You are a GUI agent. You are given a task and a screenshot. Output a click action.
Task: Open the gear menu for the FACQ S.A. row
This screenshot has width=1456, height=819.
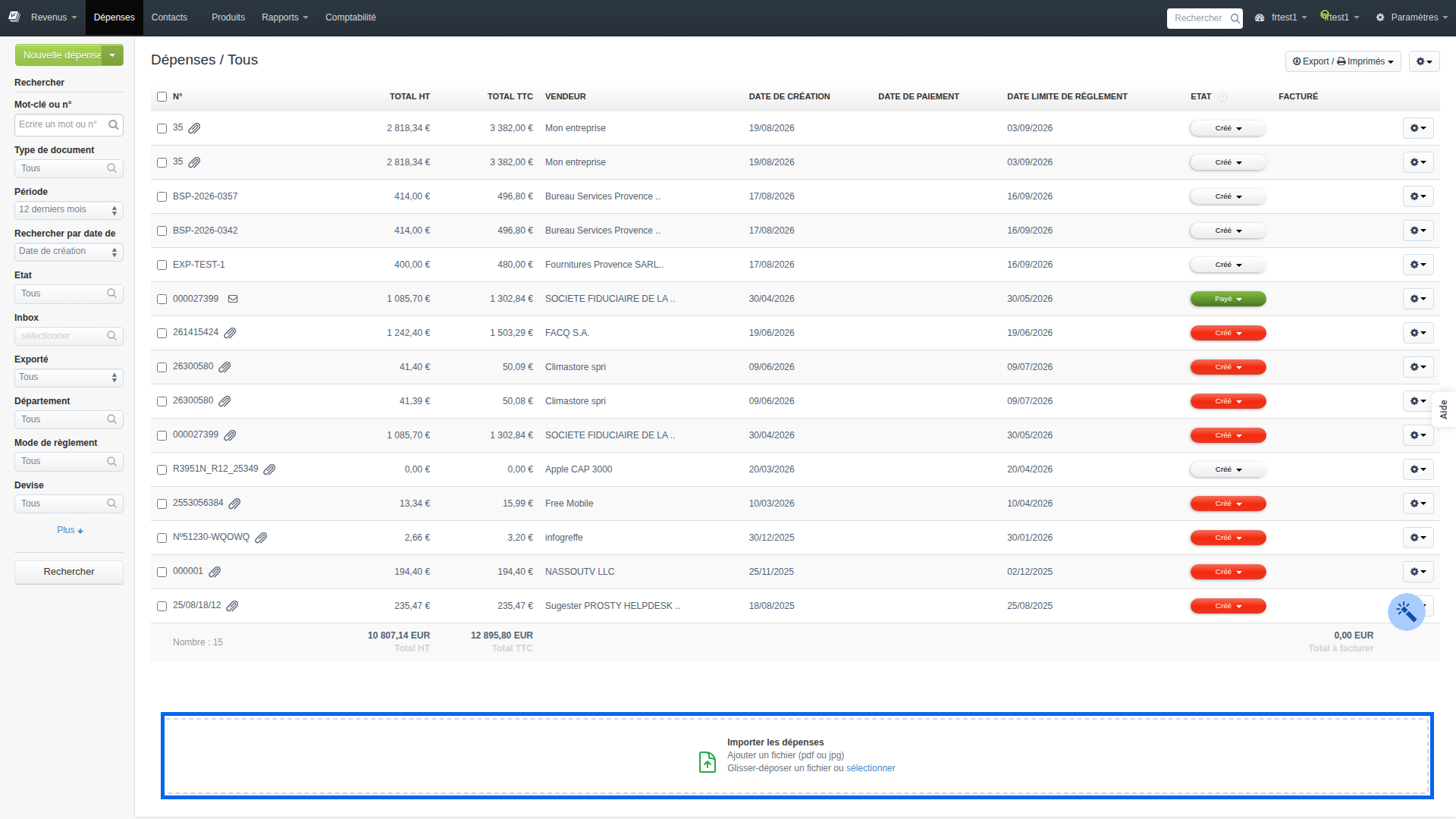pos(1418,333)
